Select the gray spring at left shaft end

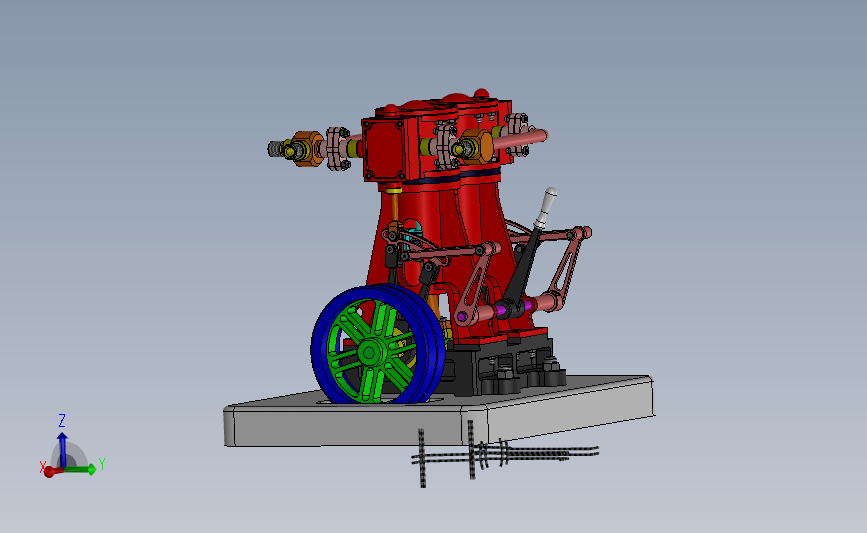pos(275,149)
